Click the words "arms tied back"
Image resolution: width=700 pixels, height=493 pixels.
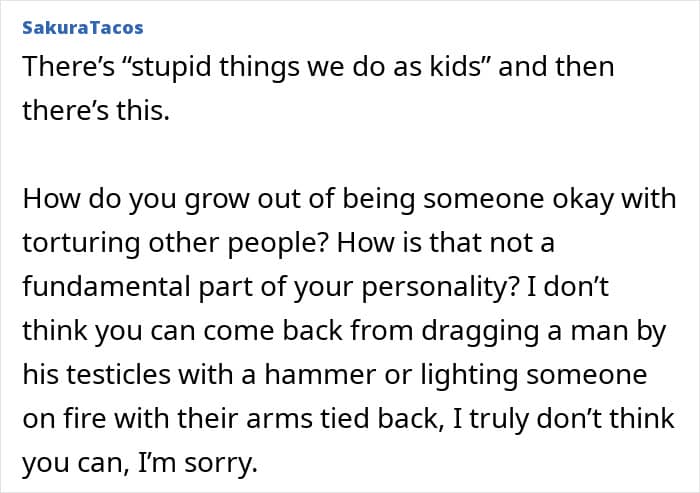342,419
